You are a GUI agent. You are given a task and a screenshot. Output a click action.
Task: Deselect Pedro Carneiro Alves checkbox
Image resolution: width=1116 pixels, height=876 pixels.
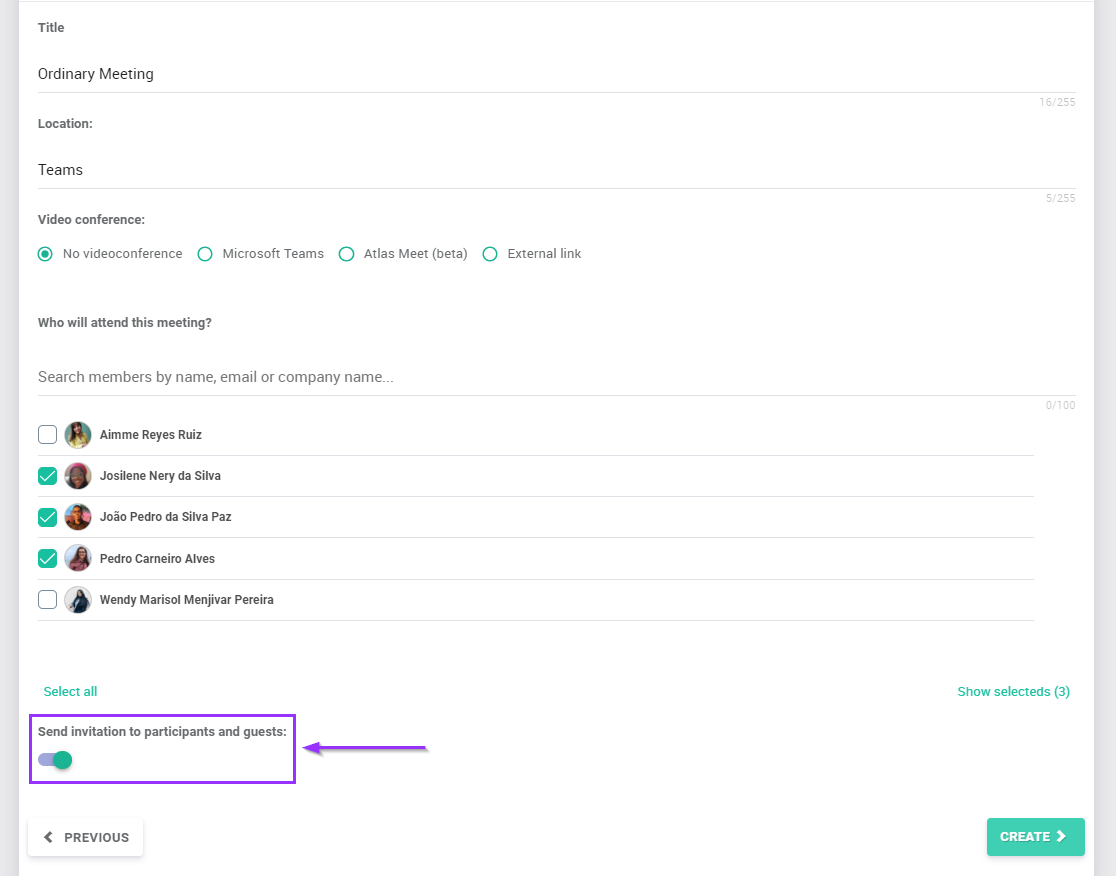click(48, 559)
